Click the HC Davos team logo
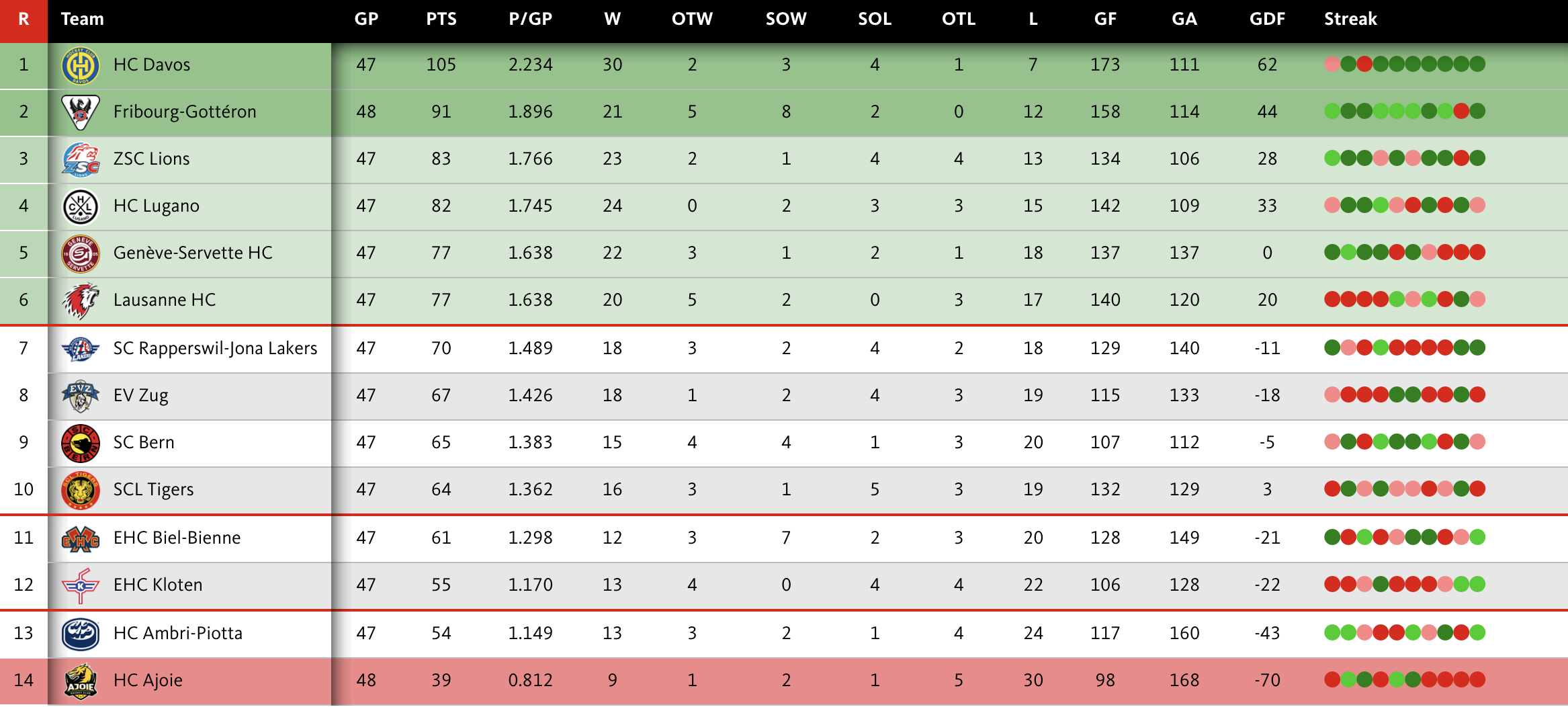1568x707 pixels. pyautogui.click(x=81, y=65)
